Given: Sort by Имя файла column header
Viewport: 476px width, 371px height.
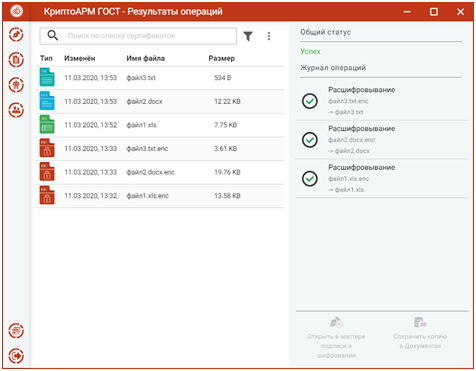Looking at the screenshot, I should coord(146,58).
